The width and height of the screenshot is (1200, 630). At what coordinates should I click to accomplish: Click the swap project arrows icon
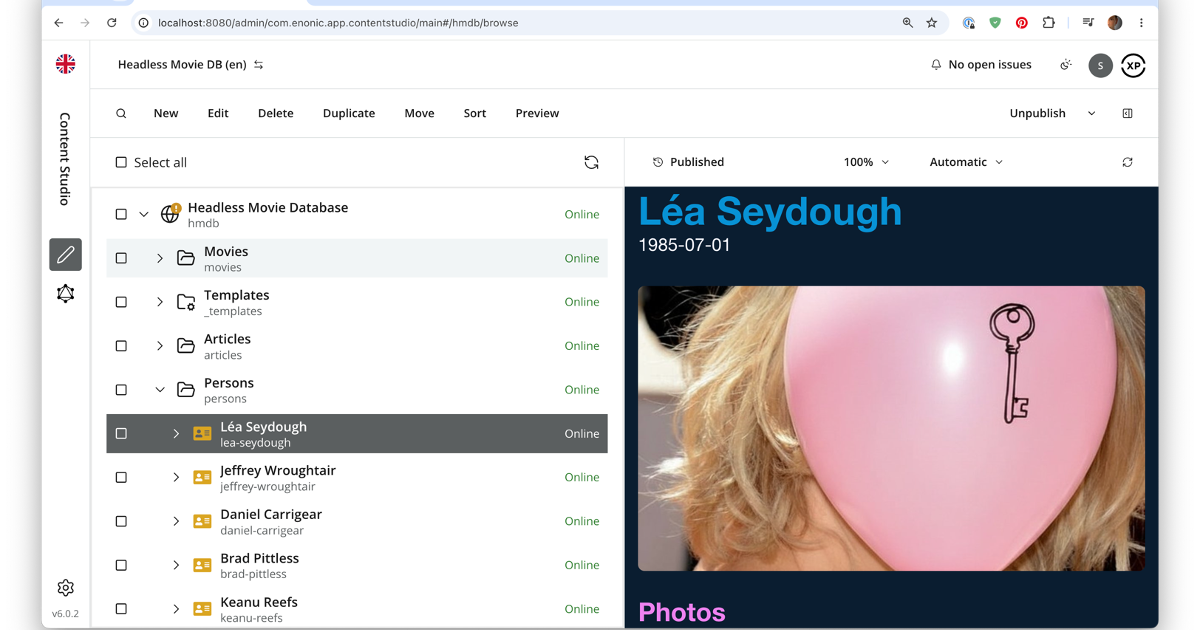tap(259, 65)
